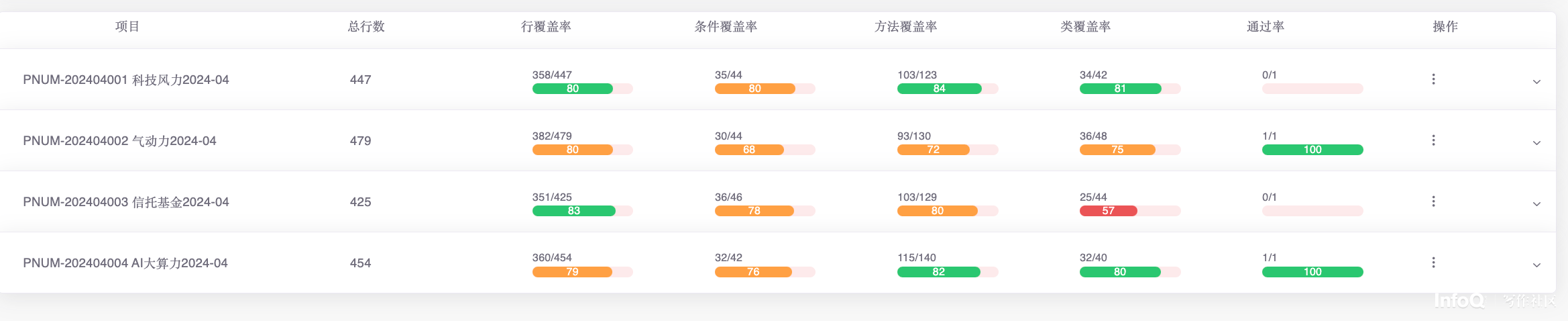1568x321 pixels.
Task: Expand the PNUM-202404002 row chevron
Action: click(x=1536, y=143)
